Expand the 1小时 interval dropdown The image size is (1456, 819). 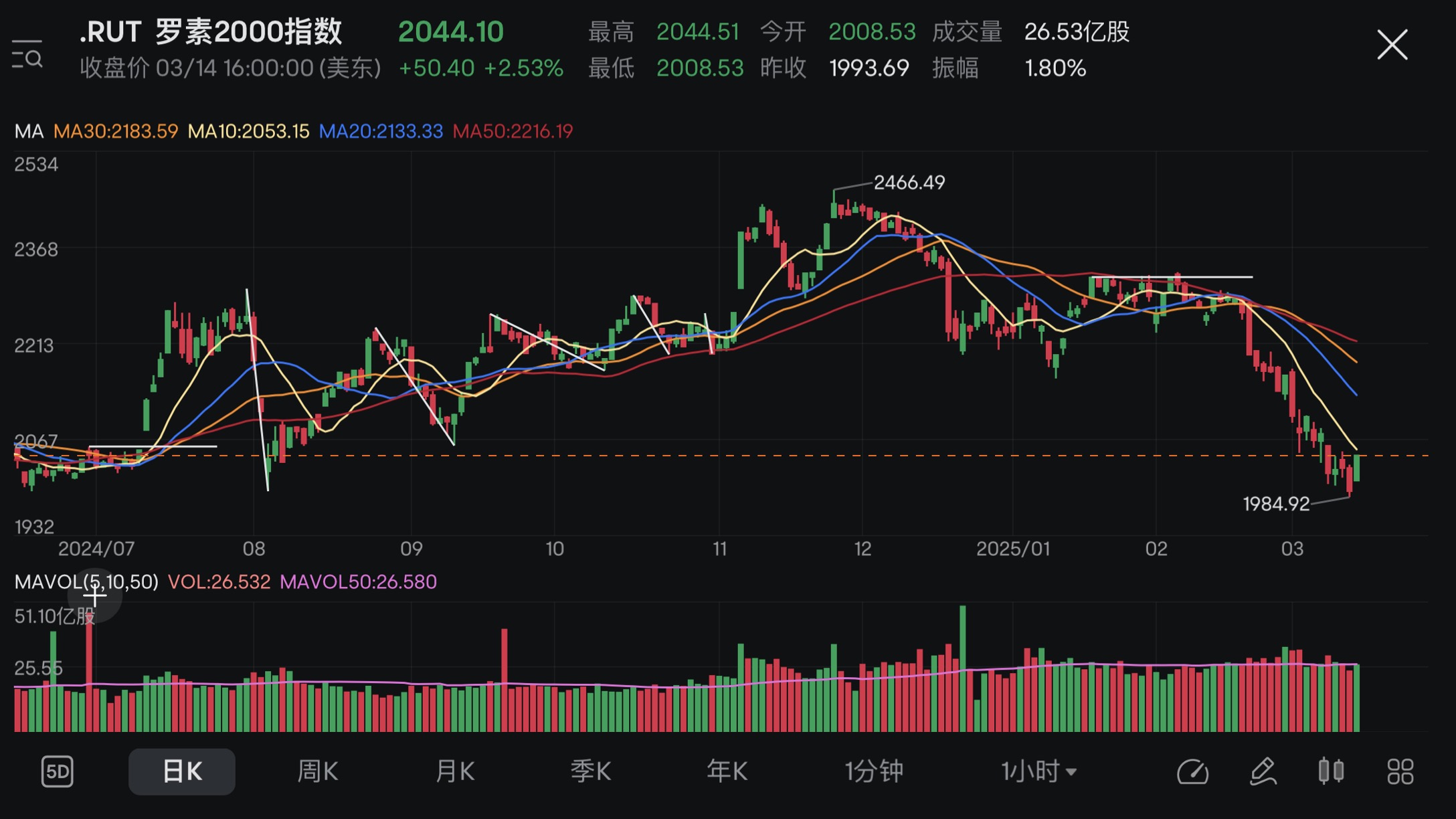click(x=1038, y=771)
